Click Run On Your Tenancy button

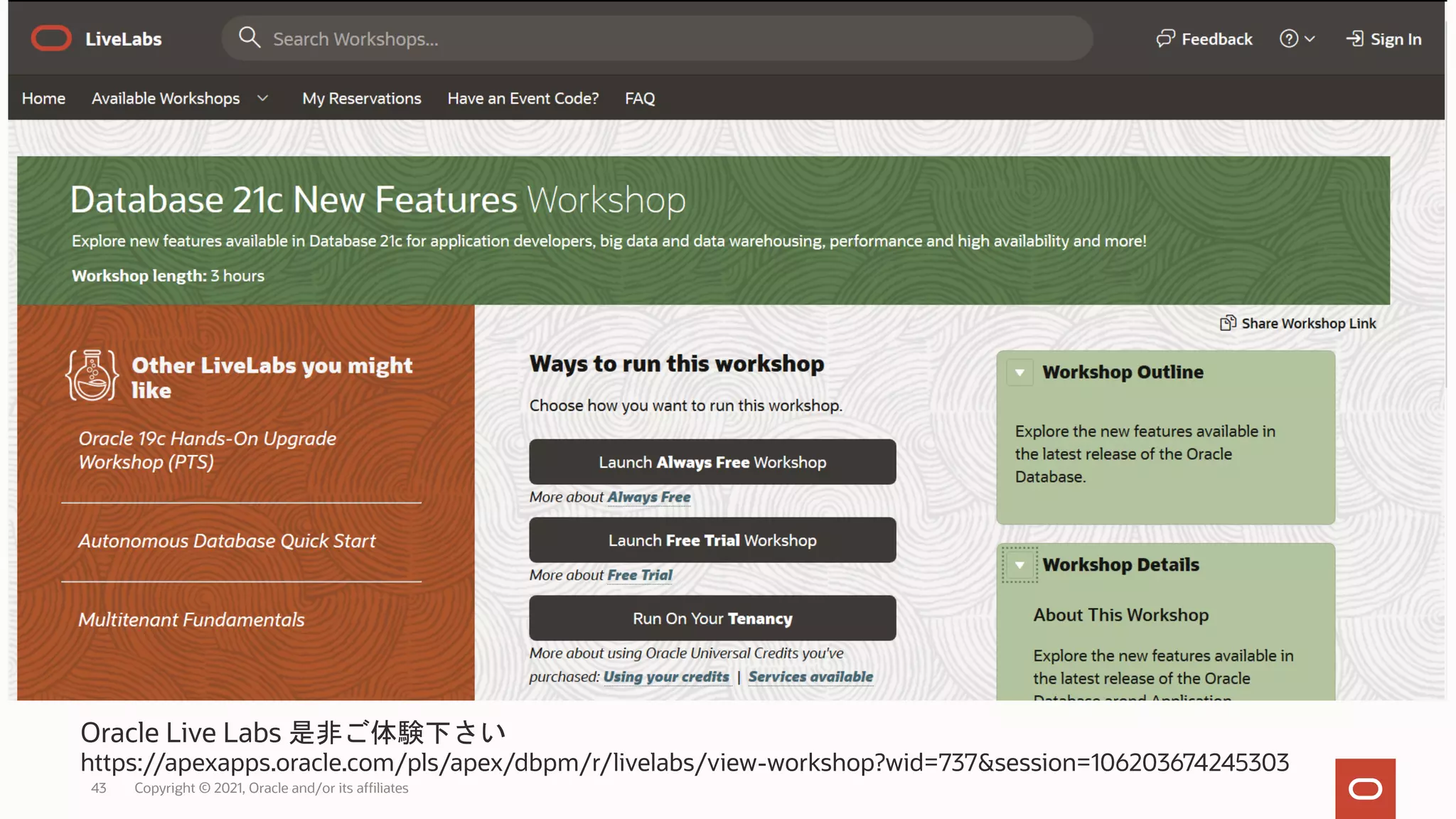pos(712,619)
